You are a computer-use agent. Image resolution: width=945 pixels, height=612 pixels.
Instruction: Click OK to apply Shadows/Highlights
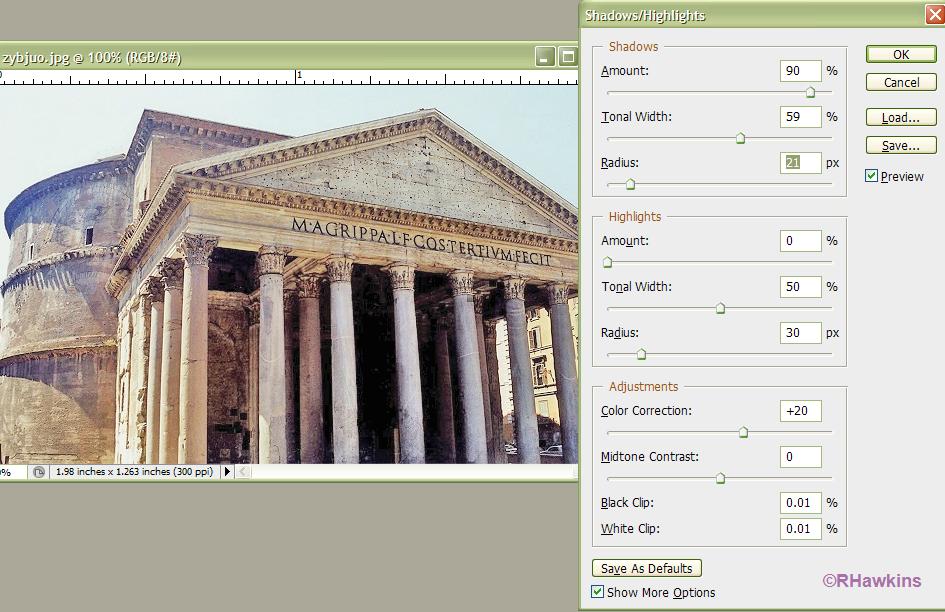pos(899,54)
